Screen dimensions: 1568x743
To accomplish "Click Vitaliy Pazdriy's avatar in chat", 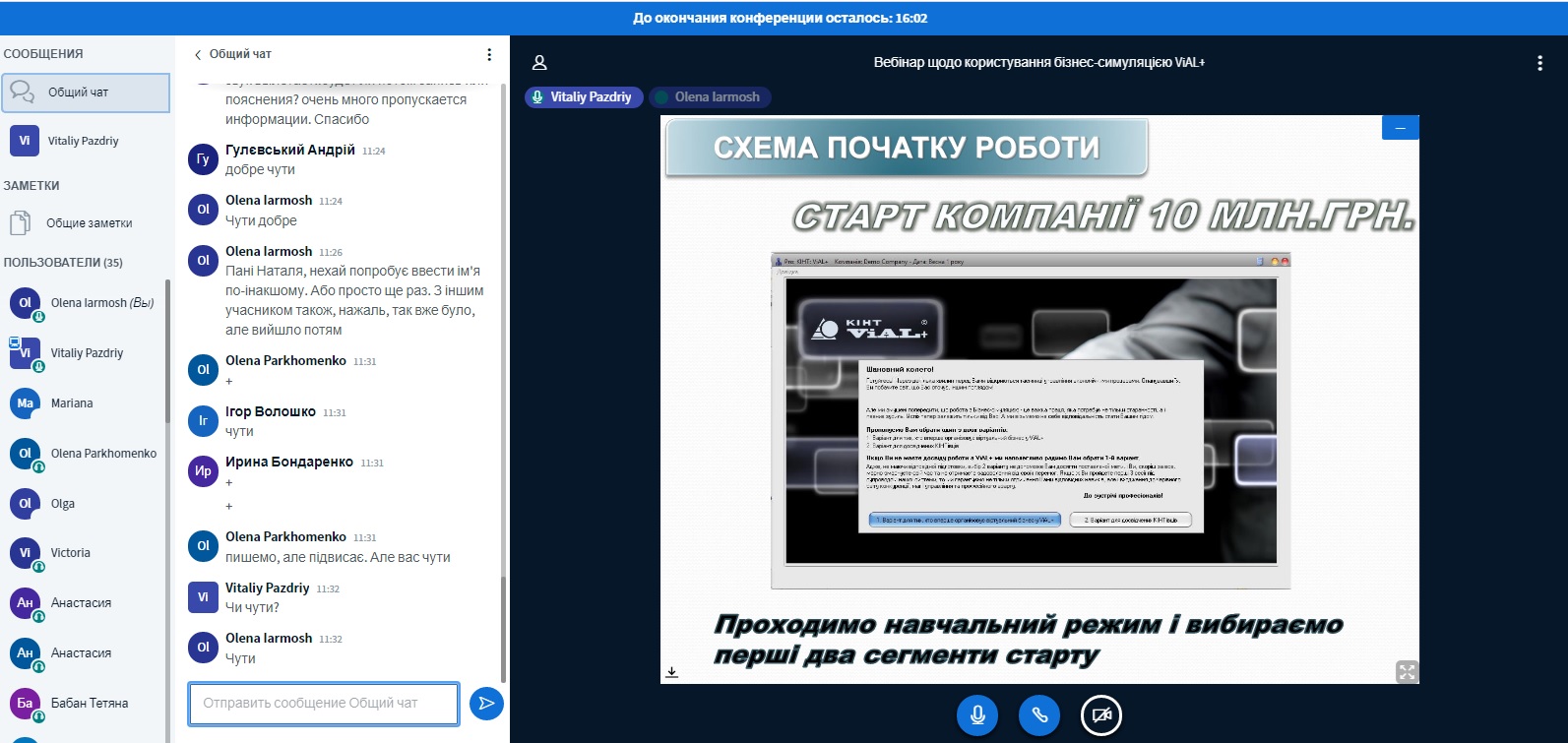I will click(203, 596).
